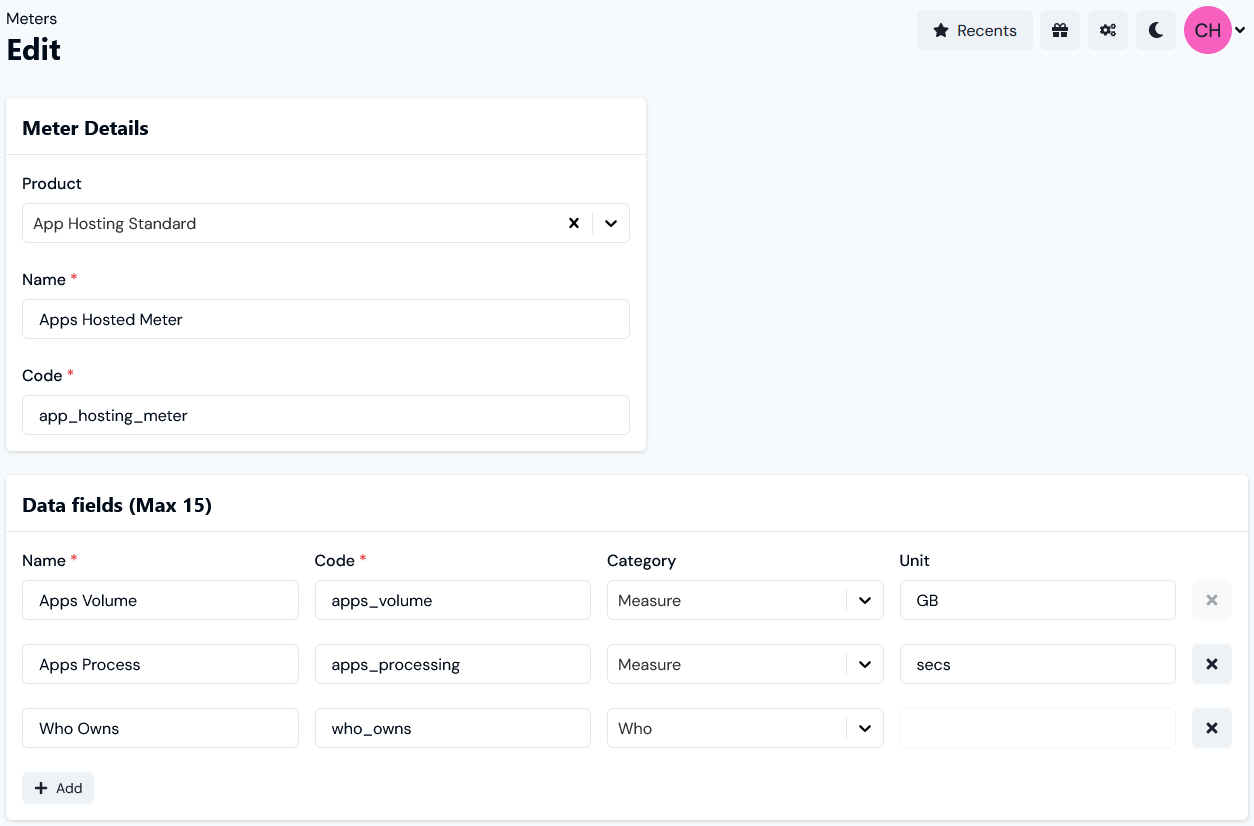Open settings via the gears icon
Viewport: 1254px width, 826px height.
point(1107,30)
